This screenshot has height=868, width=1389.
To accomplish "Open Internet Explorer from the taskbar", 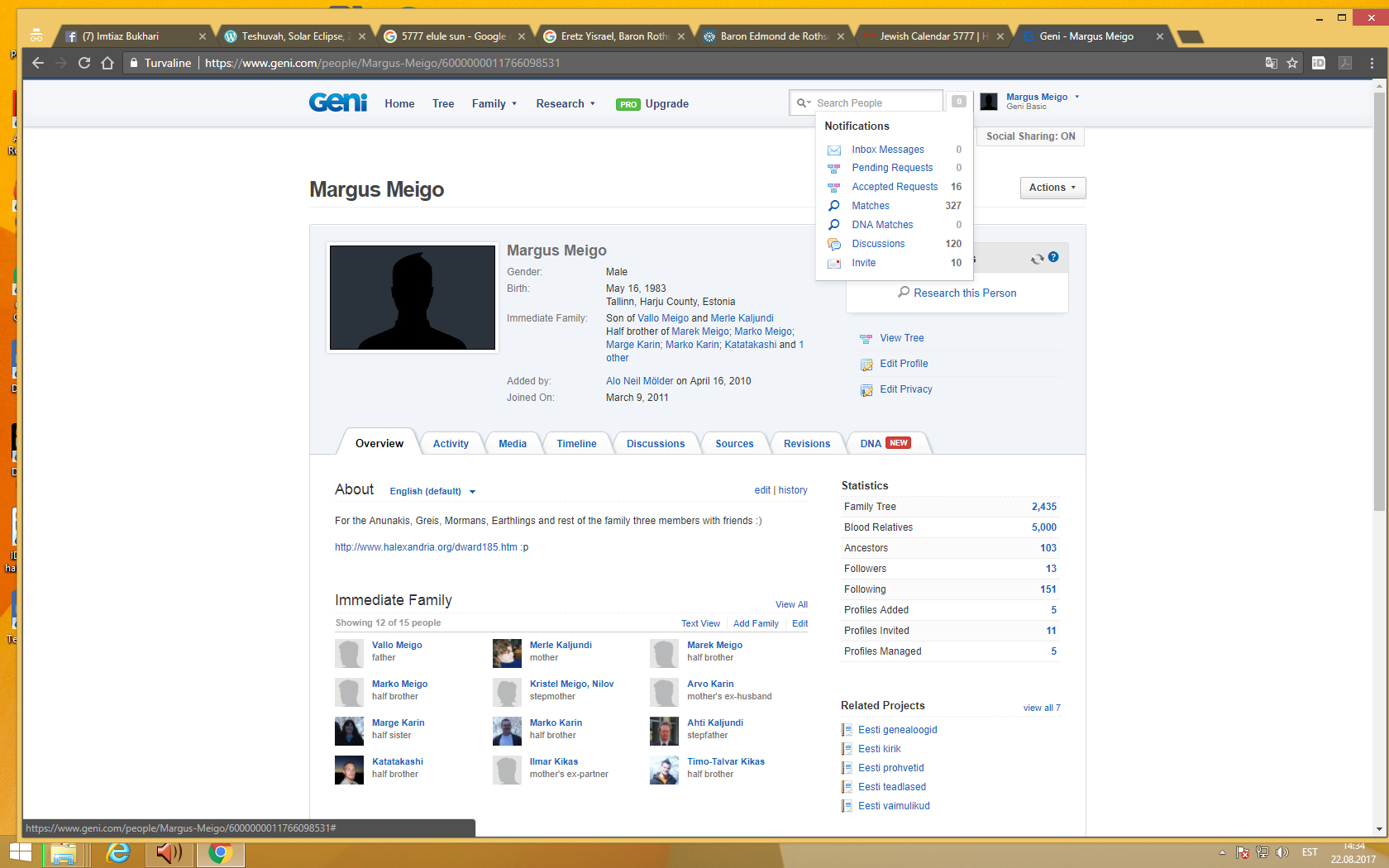I will pos(118,852).
